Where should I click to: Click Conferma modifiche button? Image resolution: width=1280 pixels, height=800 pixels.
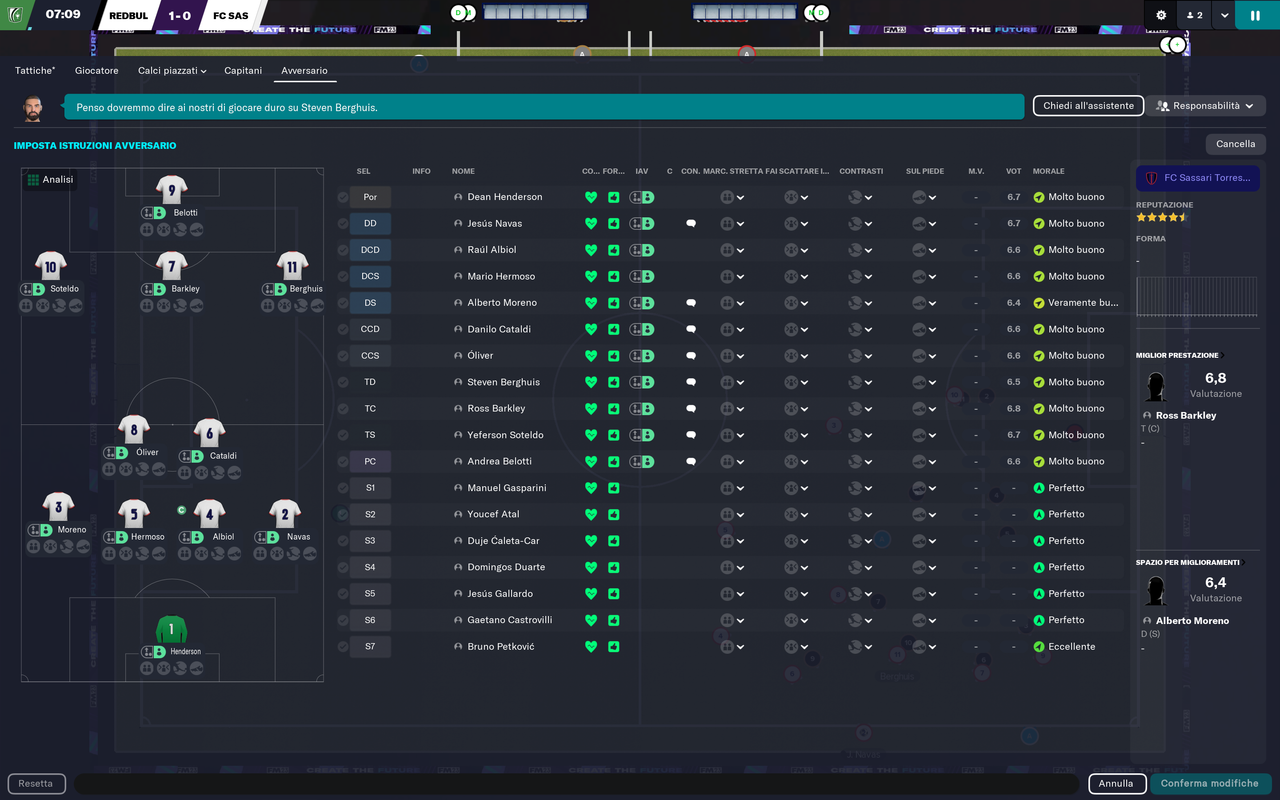coord(1210,784)
